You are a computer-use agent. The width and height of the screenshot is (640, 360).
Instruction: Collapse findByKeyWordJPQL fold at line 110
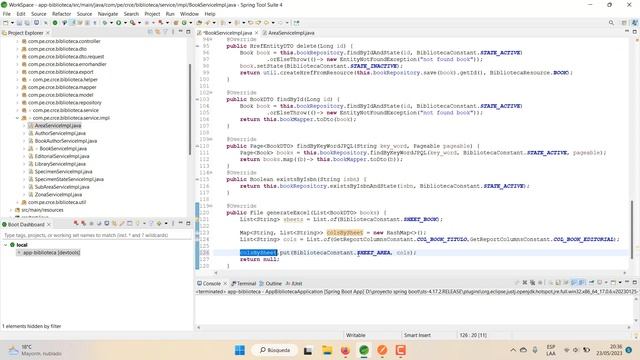pos(198,146)
